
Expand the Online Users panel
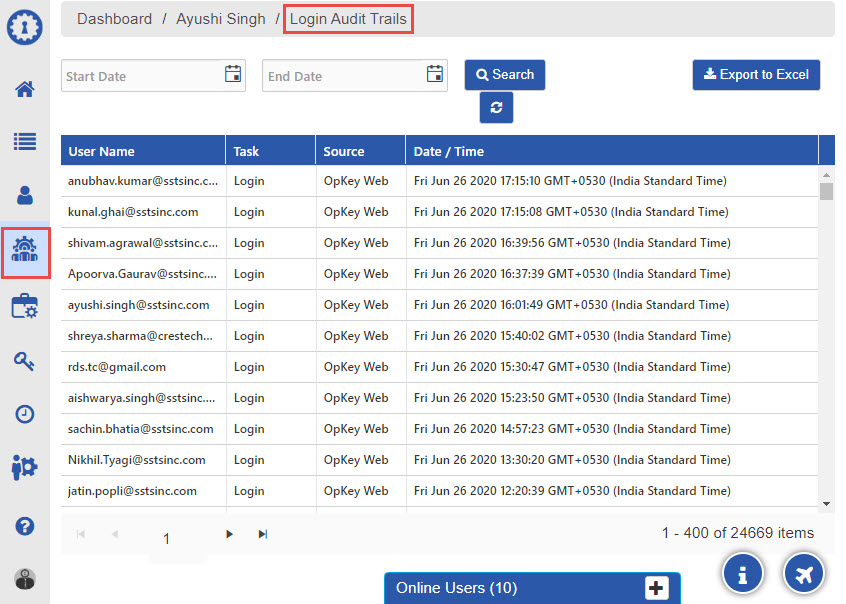[656, 588]
